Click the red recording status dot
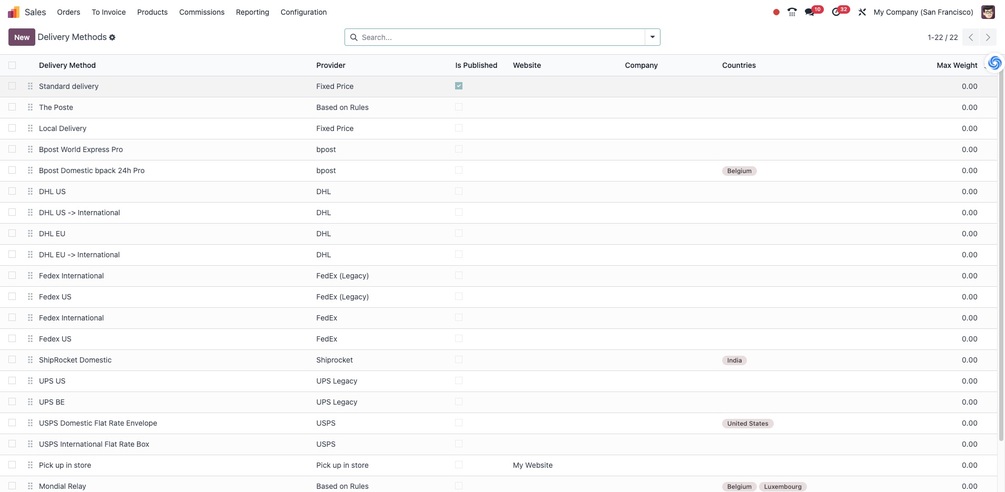The height and width of the screenshot is (492, 1005). point(776,12)
